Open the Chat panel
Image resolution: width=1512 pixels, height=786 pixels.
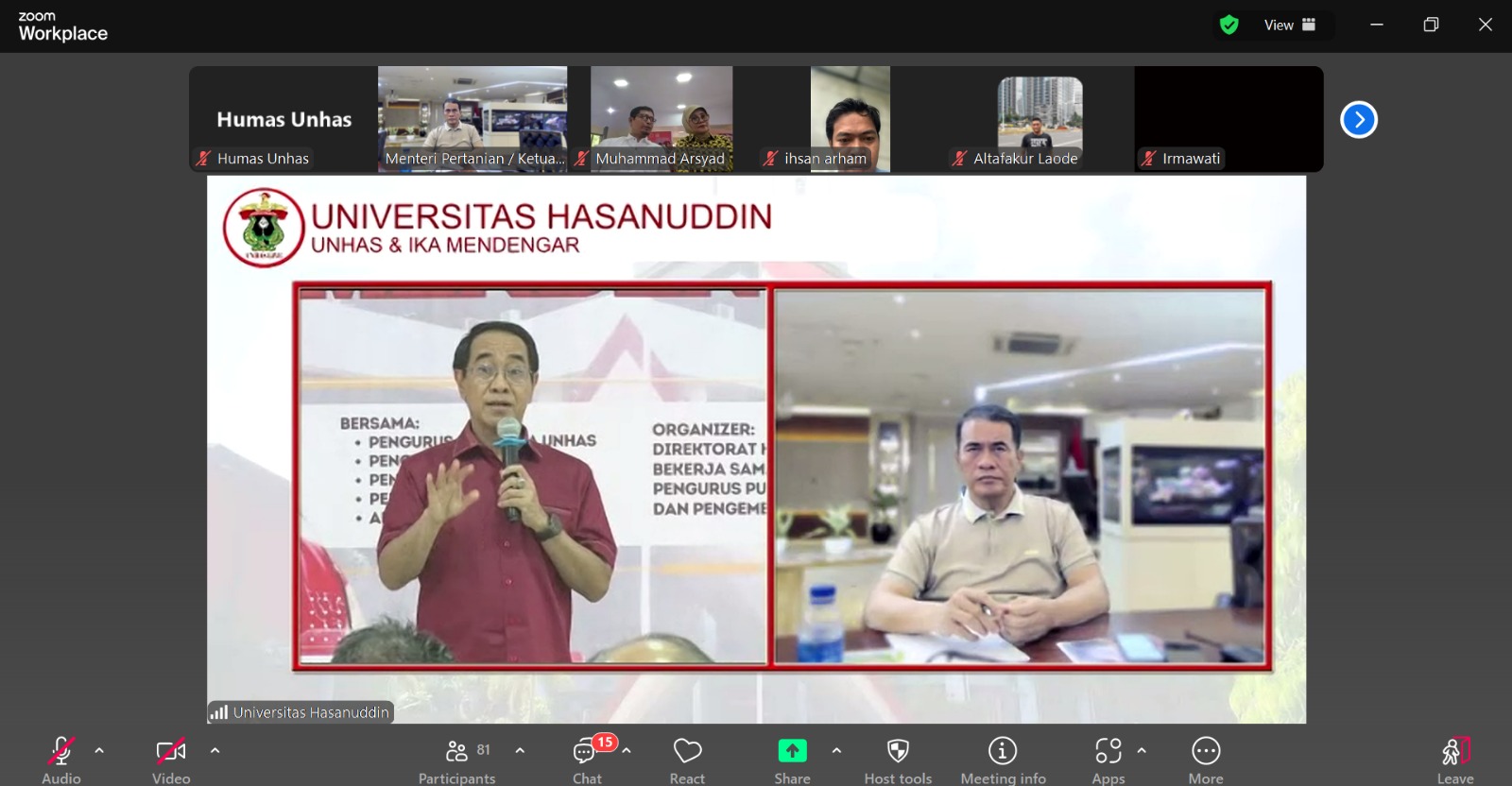tap(586, 760)
